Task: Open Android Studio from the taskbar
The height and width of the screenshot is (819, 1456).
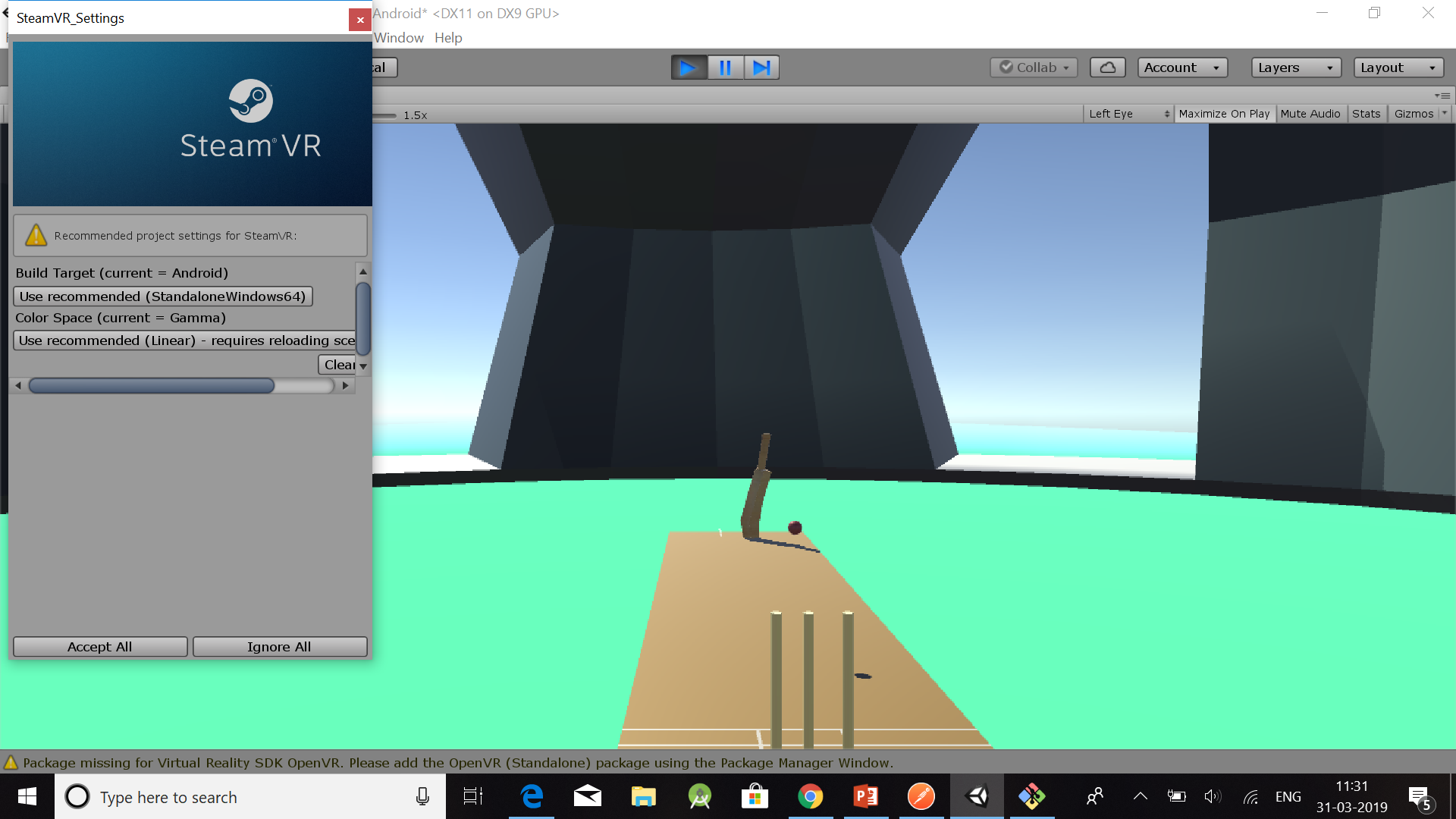Action: click(x=698, y=796)
